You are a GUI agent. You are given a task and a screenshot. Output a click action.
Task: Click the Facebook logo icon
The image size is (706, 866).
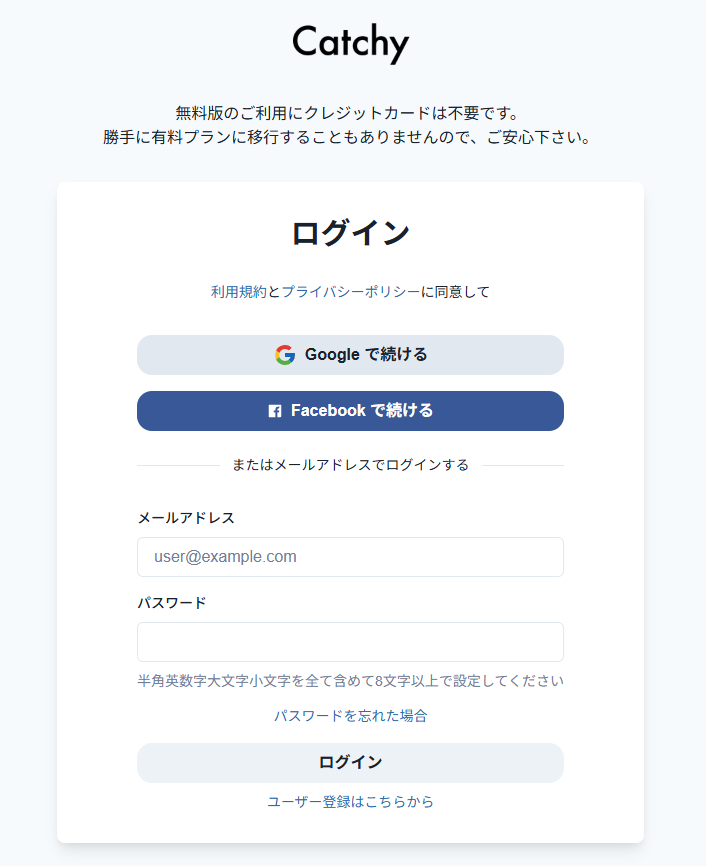275,411
